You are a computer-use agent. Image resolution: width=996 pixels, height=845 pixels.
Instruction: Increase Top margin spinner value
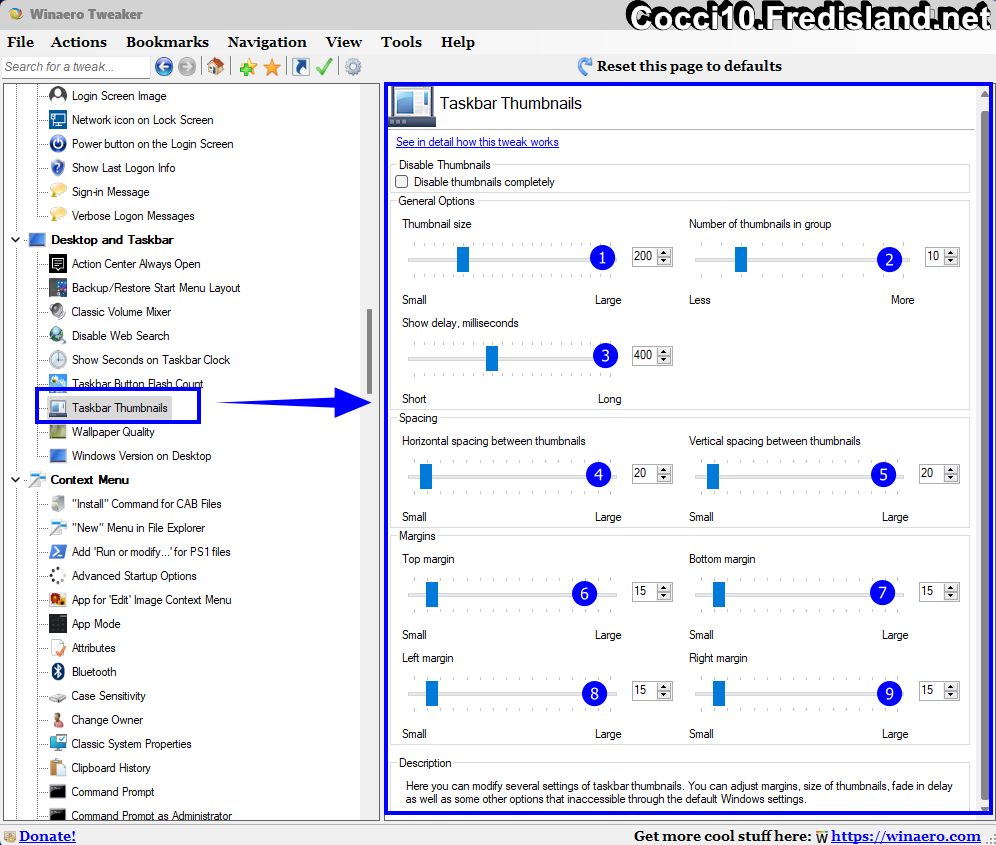(664, 588)
